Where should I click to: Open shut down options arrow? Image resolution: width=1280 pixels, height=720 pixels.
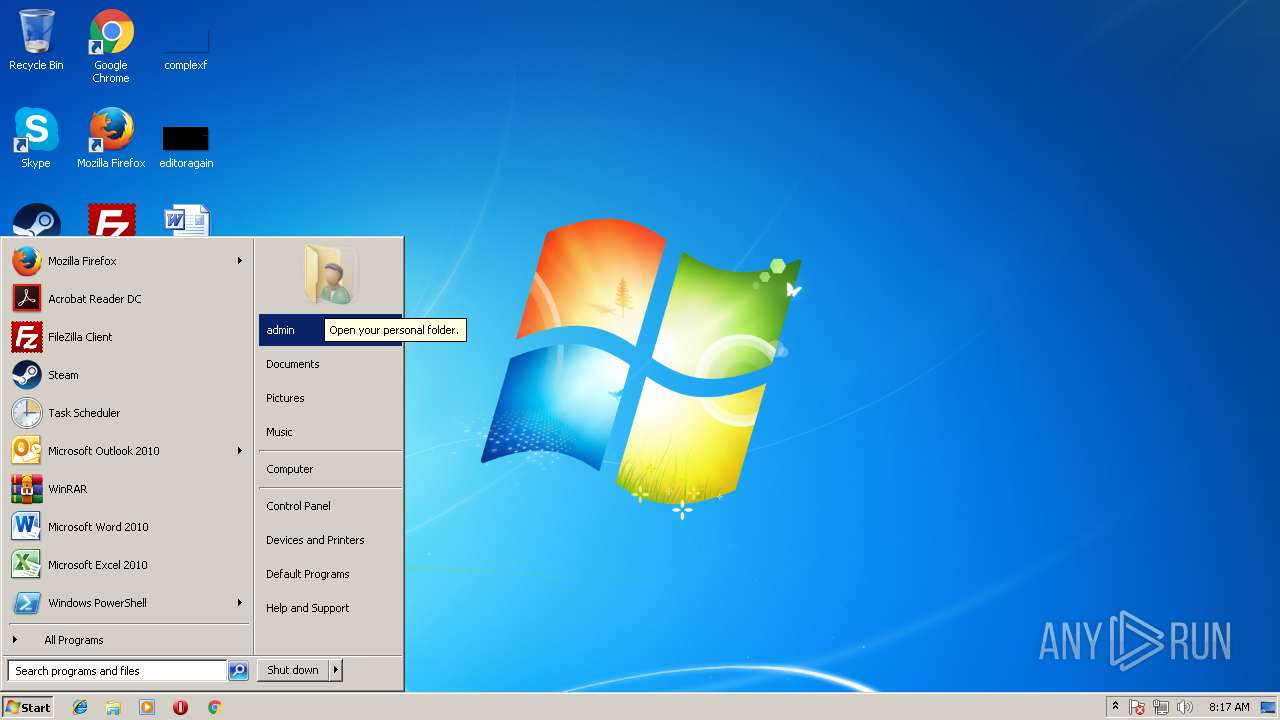(x=336, y=670)
